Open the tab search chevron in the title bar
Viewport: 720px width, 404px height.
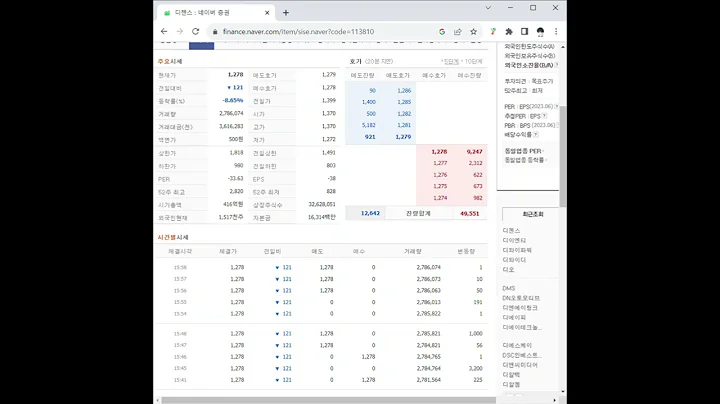click(x=488, y=8)
